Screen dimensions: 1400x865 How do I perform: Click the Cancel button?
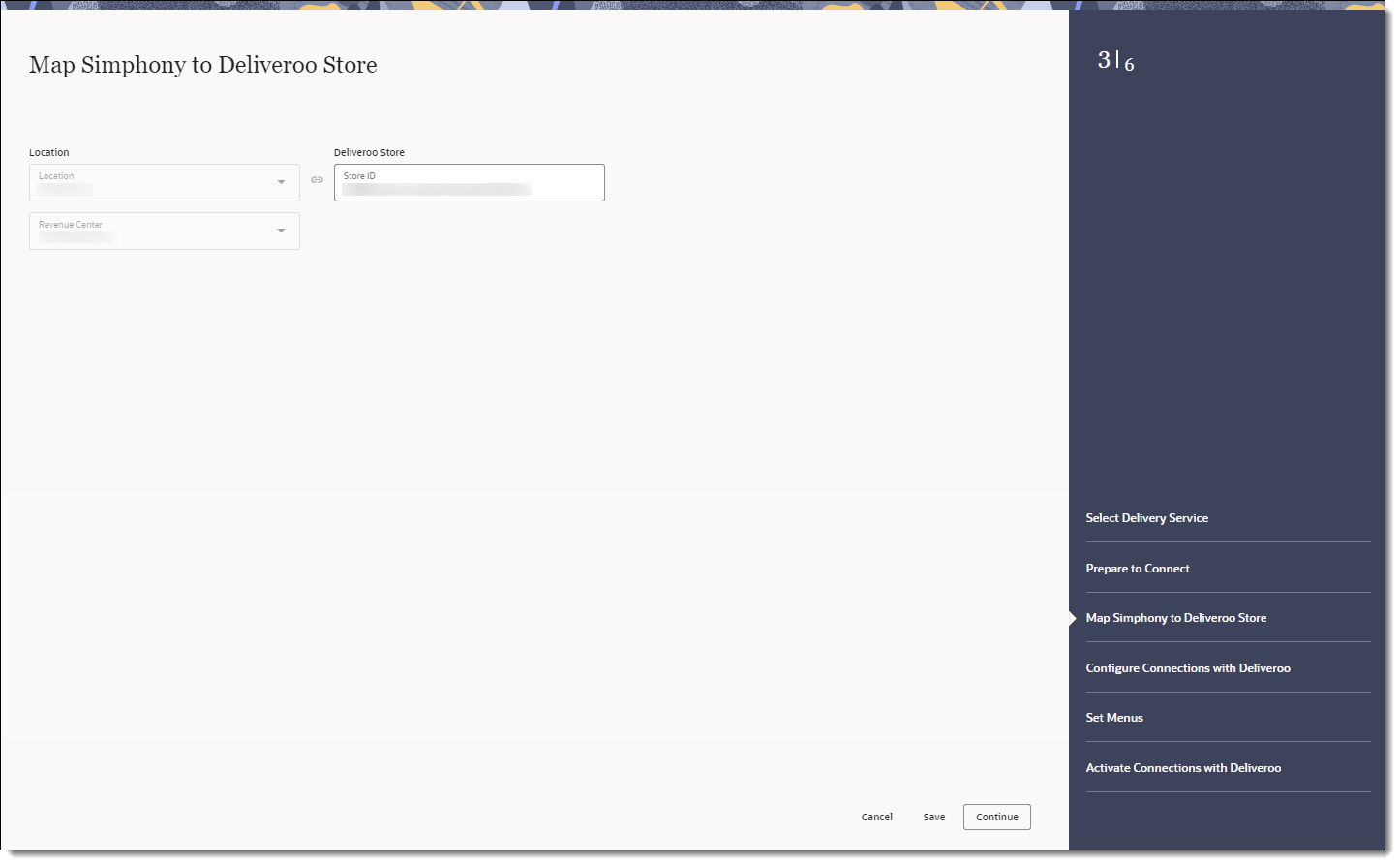877,817
